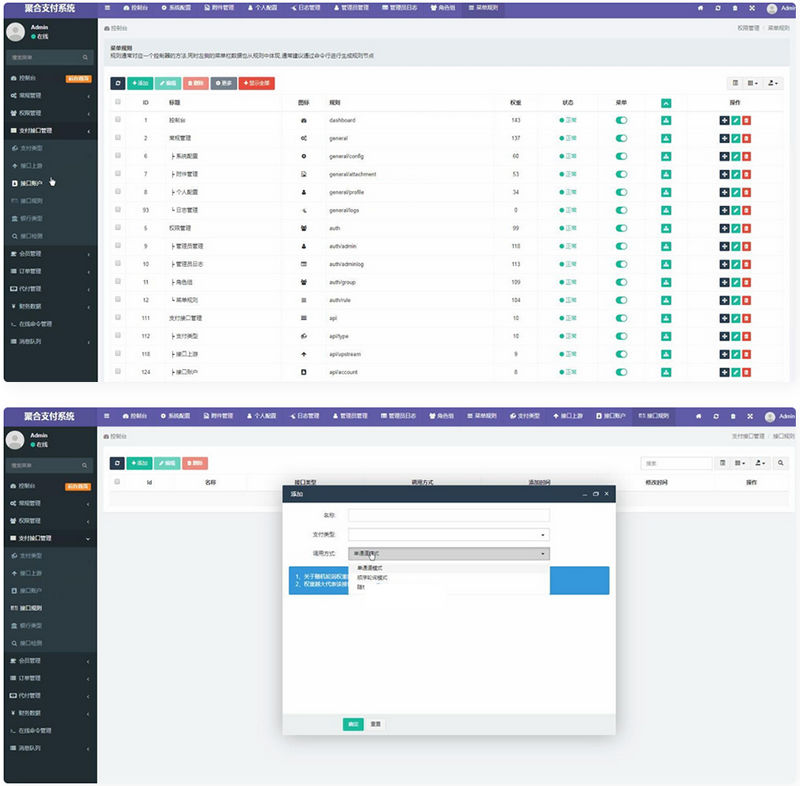Click the refresh icon left of the top 添加 button
The width and height of the screenshot is (800, 786).
click(x=117, y=83)
